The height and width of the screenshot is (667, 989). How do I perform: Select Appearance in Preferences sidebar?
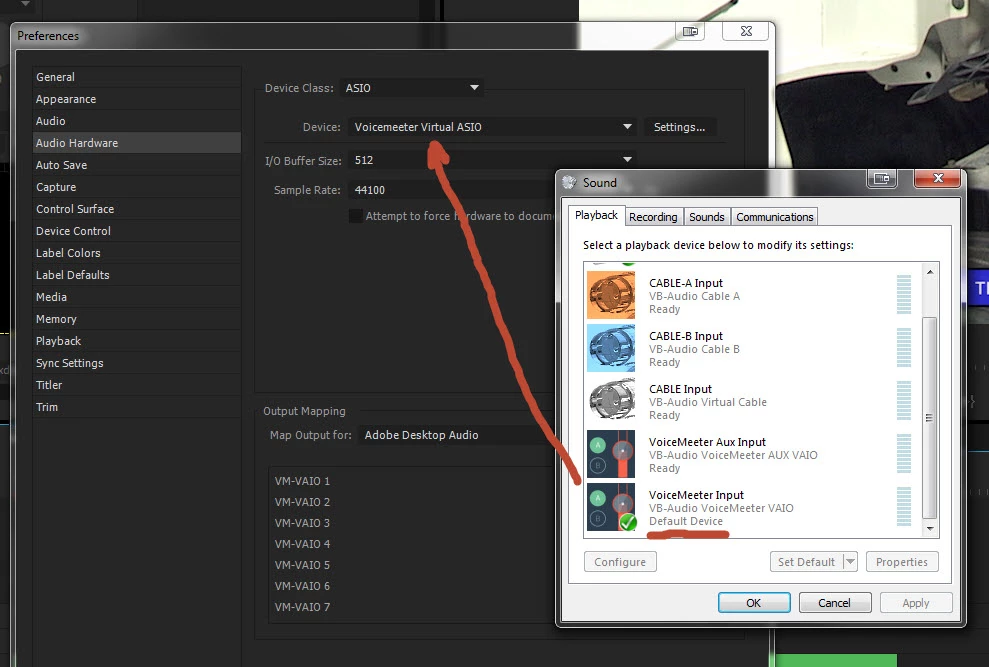137,99
